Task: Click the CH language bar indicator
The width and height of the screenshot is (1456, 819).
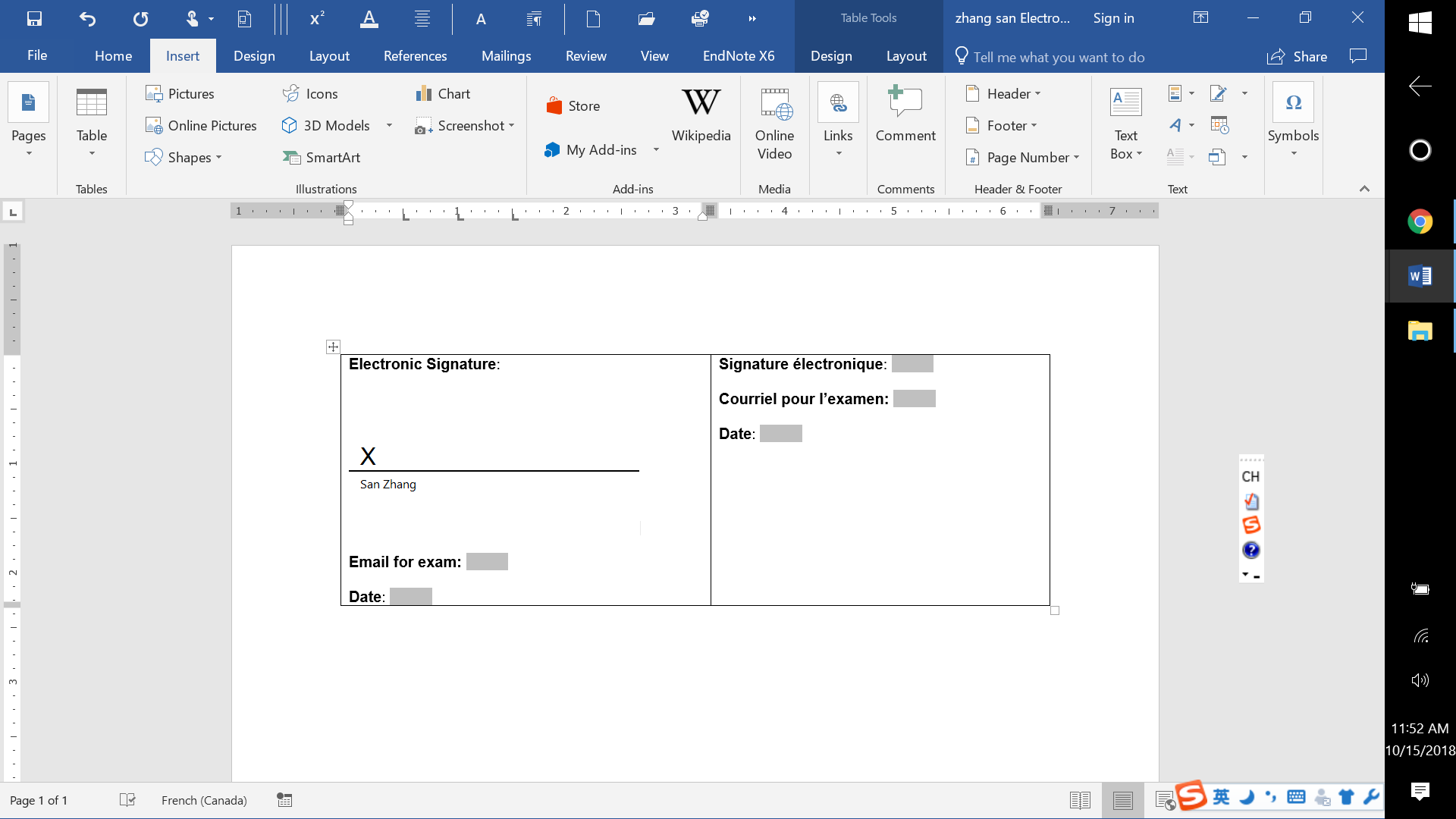Action: click(1250, 476)
